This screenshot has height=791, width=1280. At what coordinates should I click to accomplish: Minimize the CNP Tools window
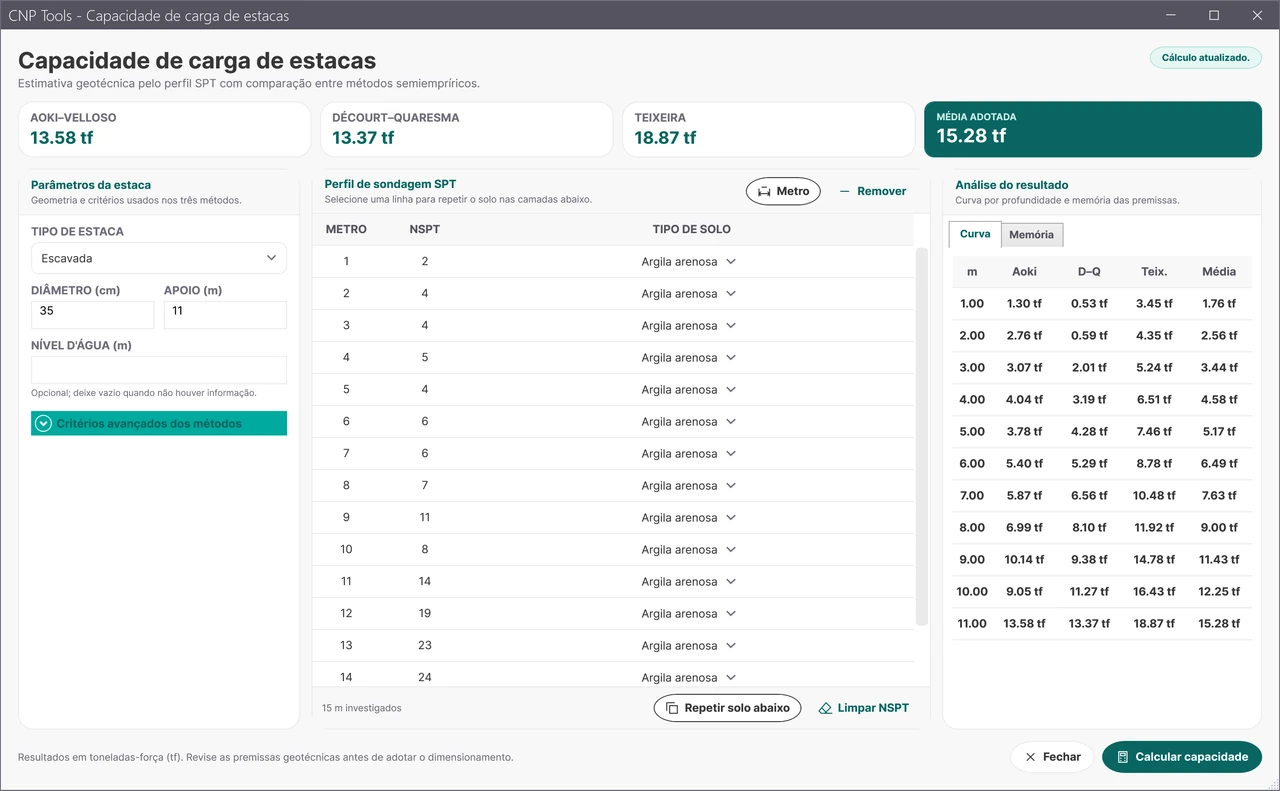click(x=1170, y=15)
